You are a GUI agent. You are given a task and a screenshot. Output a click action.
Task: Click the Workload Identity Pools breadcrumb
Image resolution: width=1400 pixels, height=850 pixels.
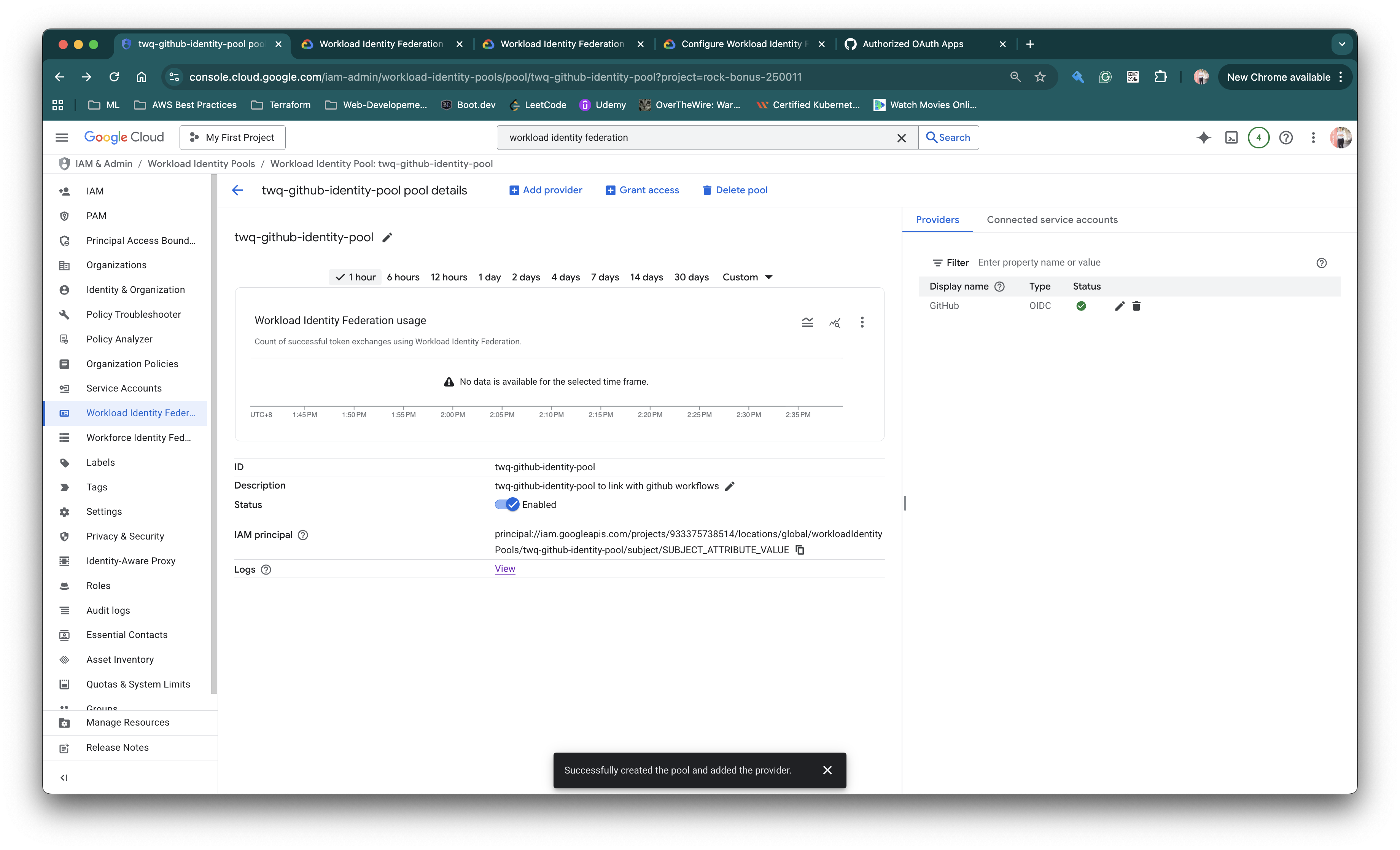coord(201,164)
